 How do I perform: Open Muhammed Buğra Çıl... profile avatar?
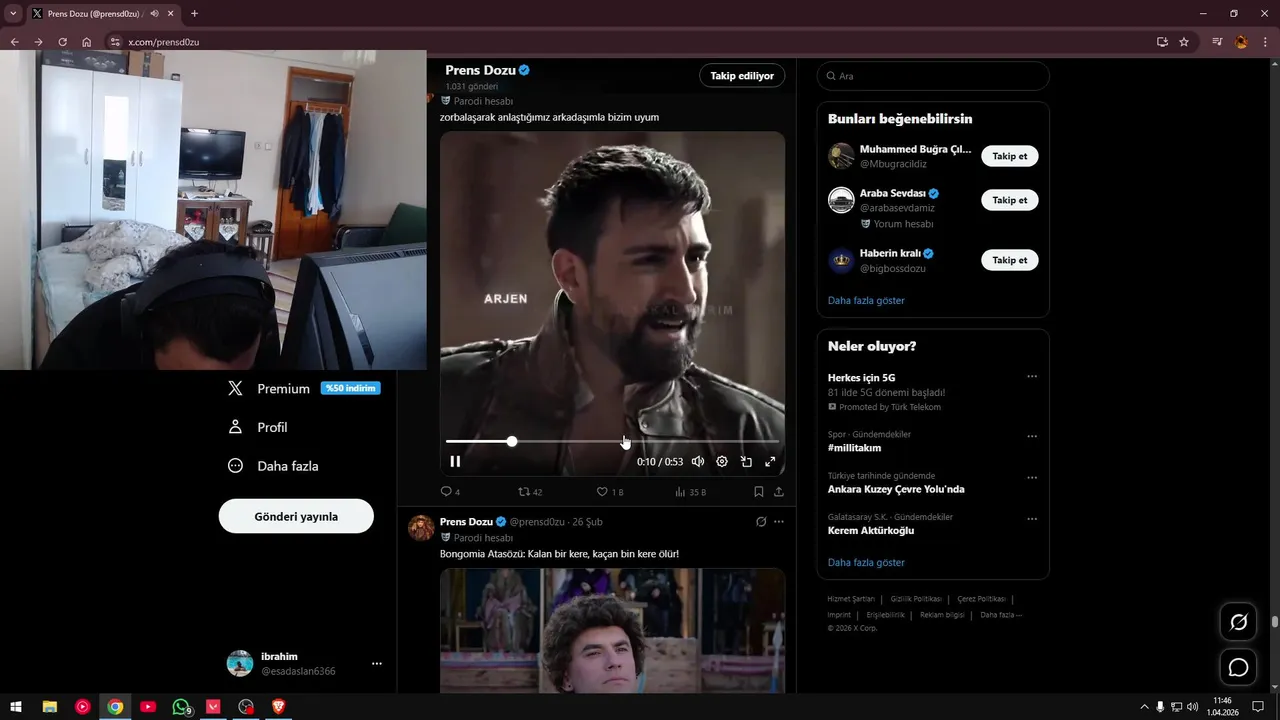(841, 156)
